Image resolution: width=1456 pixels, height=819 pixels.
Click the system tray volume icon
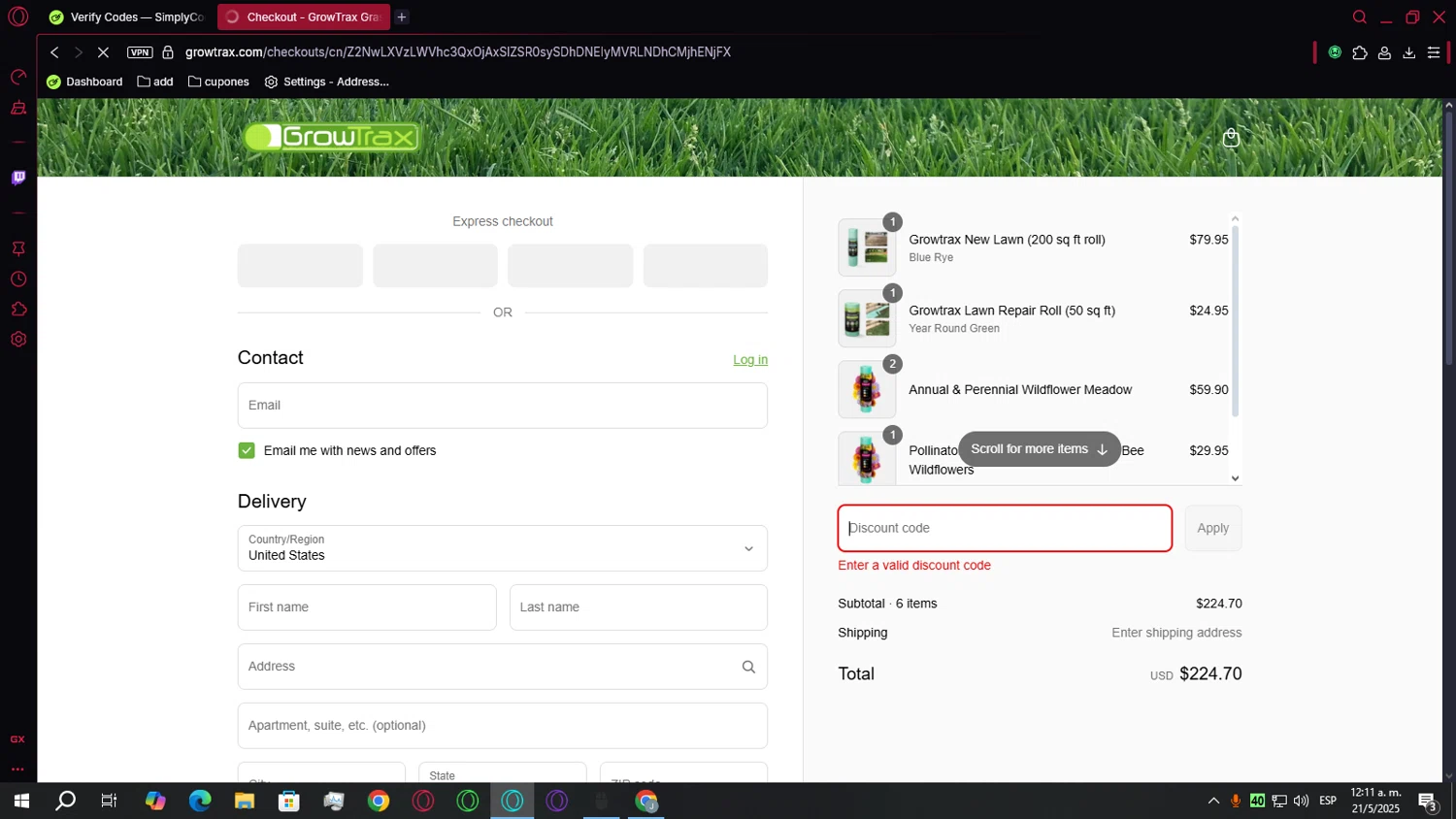[1301, 801]
